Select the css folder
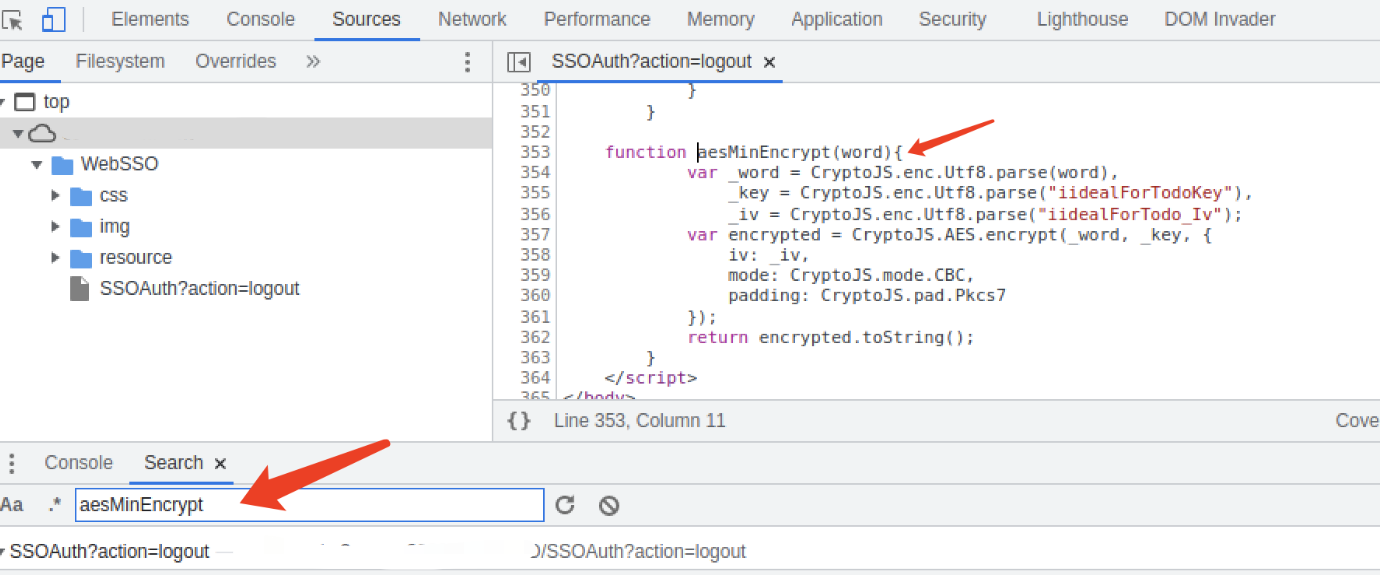This screenshot has width=1380, height=578. (x=114, y=195)
